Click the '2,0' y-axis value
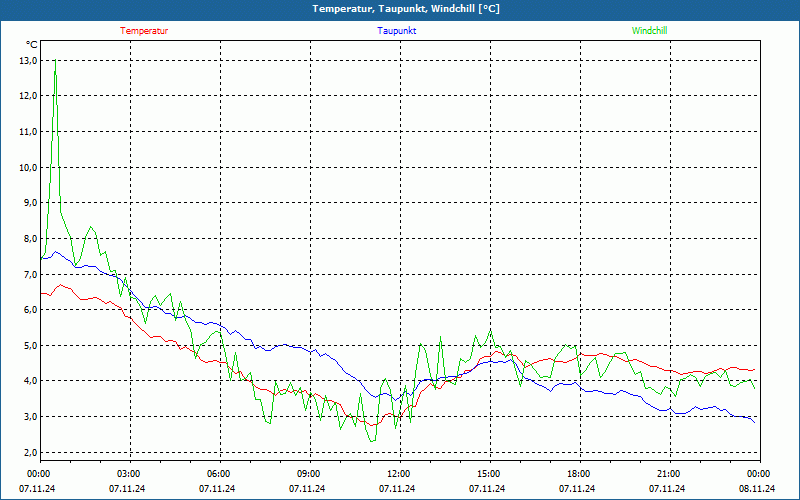This screenshot has height=500, width=800. pos(30,452)
